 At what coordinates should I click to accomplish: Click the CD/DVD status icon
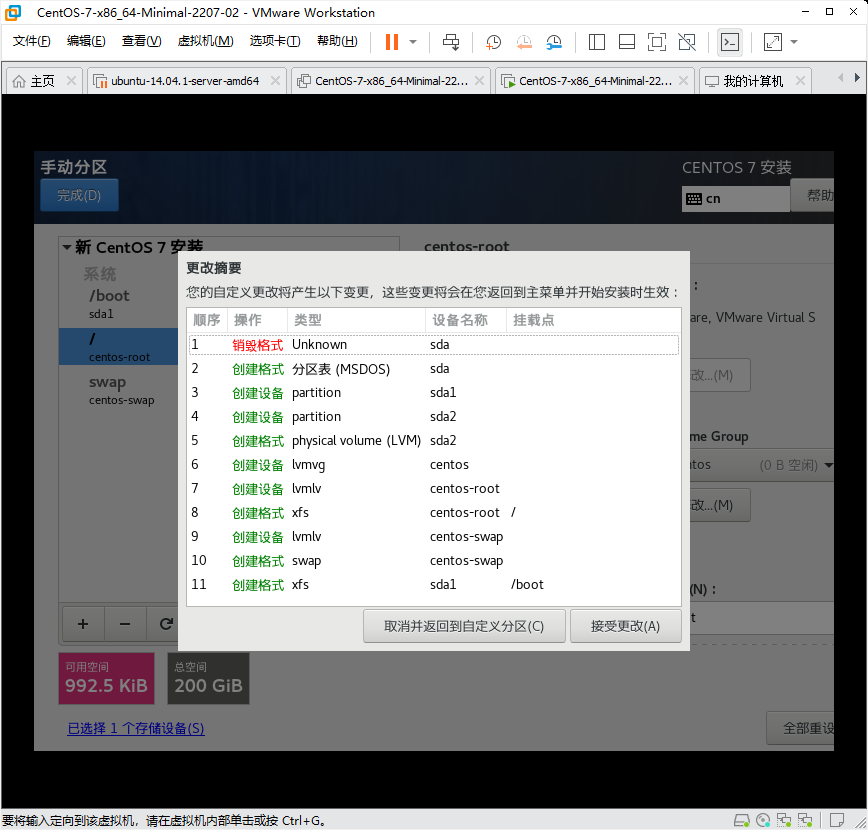coord(763,820)
